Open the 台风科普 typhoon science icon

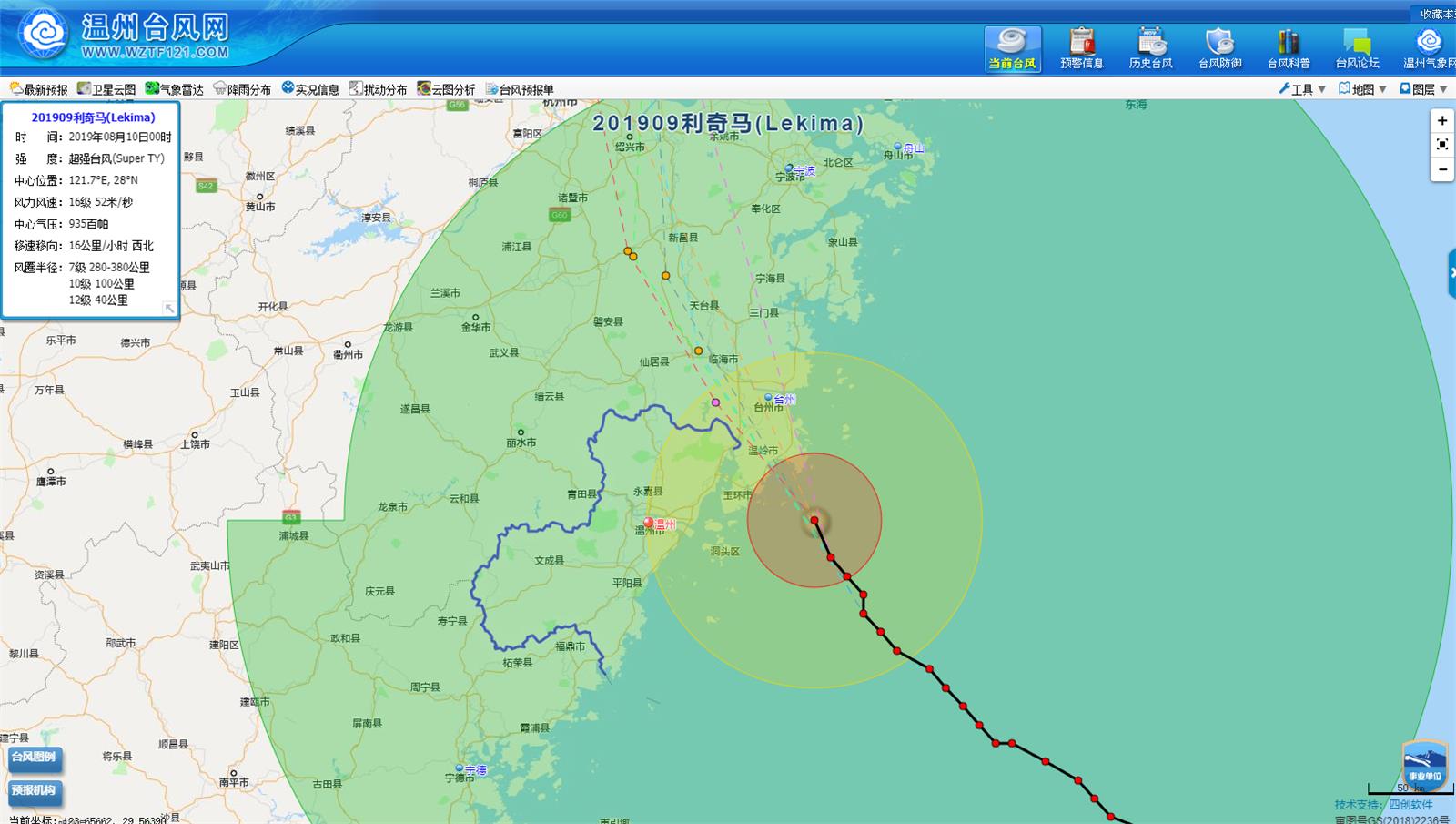(1289, 48)
